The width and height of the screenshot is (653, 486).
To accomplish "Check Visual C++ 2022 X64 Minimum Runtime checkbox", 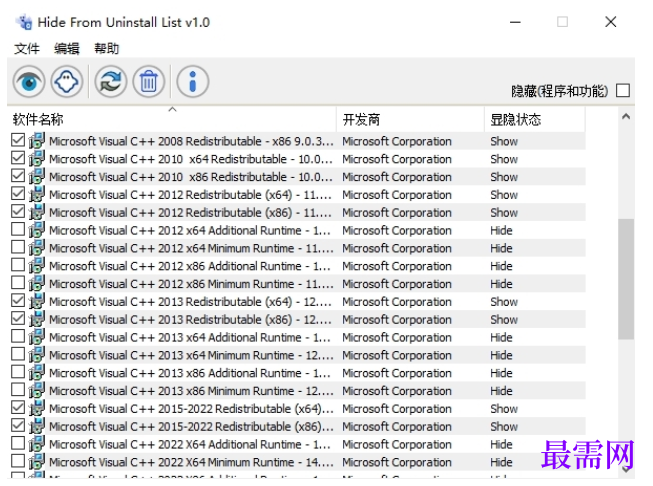I will click(18, 461).
